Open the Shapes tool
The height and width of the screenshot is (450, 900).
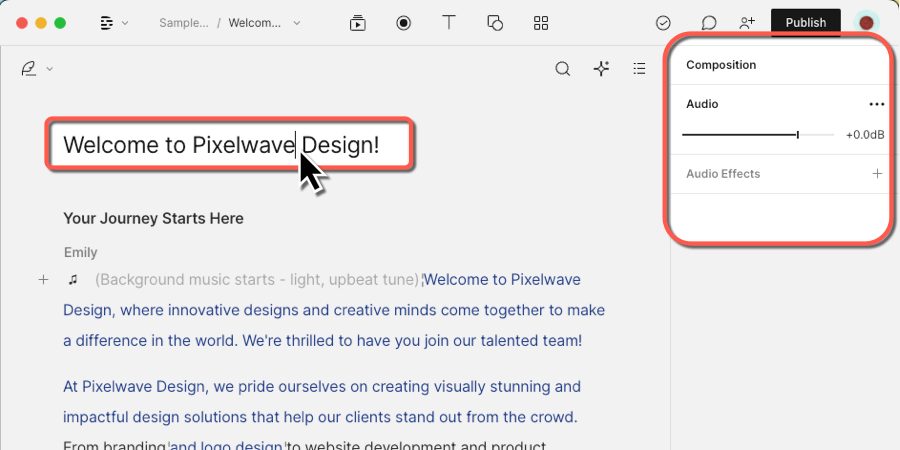(495, 23)
